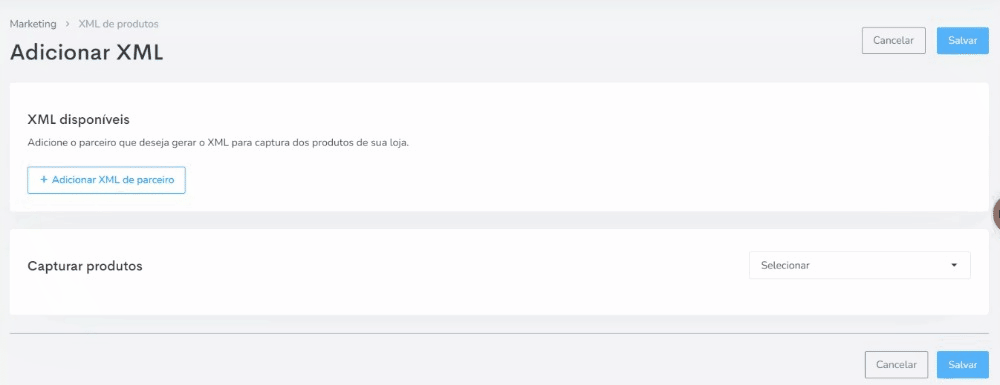This screenshot has height=385, width=1000.
Task: Click the XML disponíveis section title
Action: pyautogui.click(x=79, y=120)
